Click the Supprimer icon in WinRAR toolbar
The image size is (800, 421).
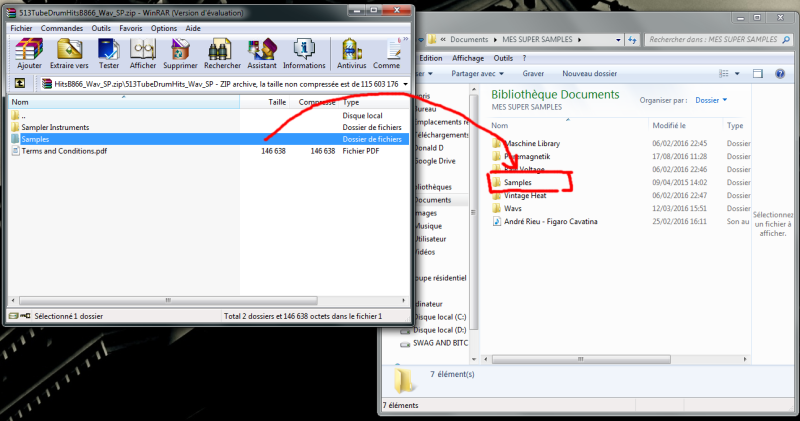tap(180, 50)
